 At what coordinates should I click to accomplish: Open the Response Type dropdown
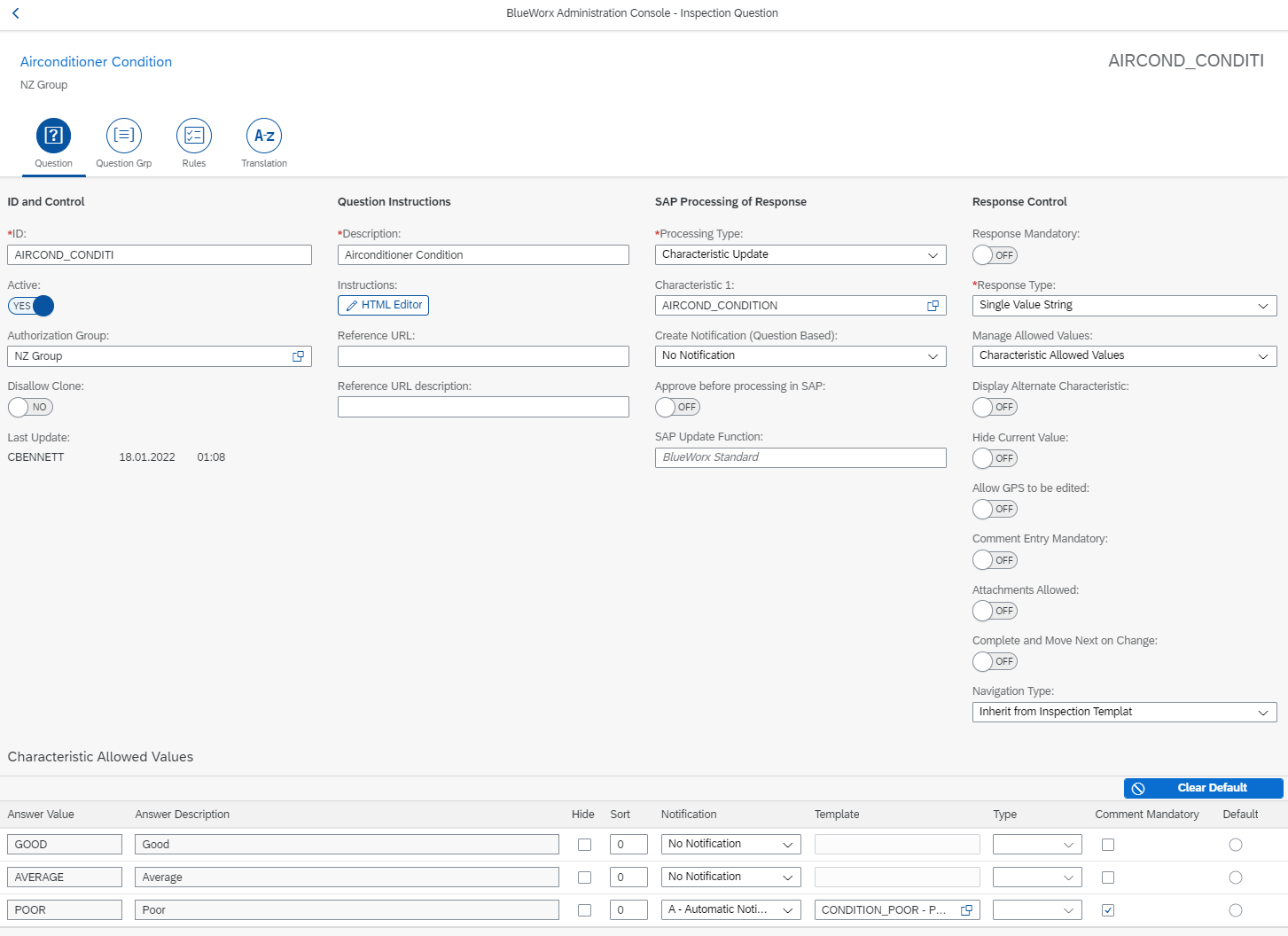tap(1124, 305)
